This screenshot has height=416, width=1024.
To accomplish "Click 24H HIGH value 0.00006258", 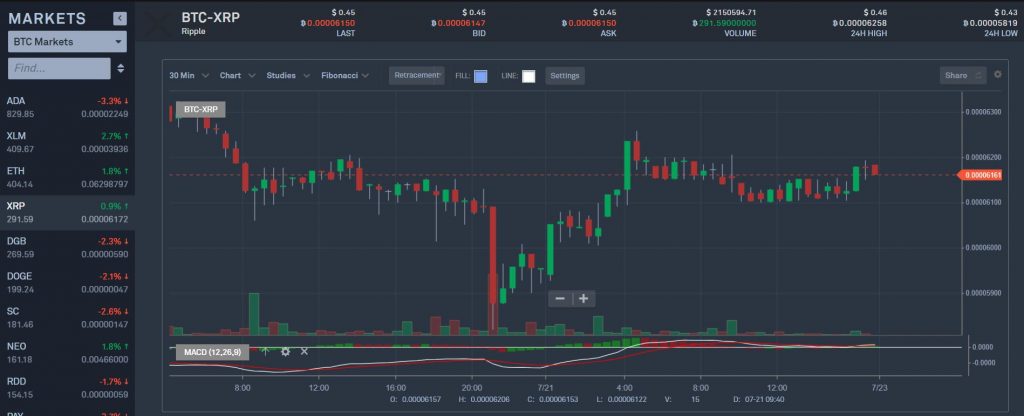I will (859, 23).
